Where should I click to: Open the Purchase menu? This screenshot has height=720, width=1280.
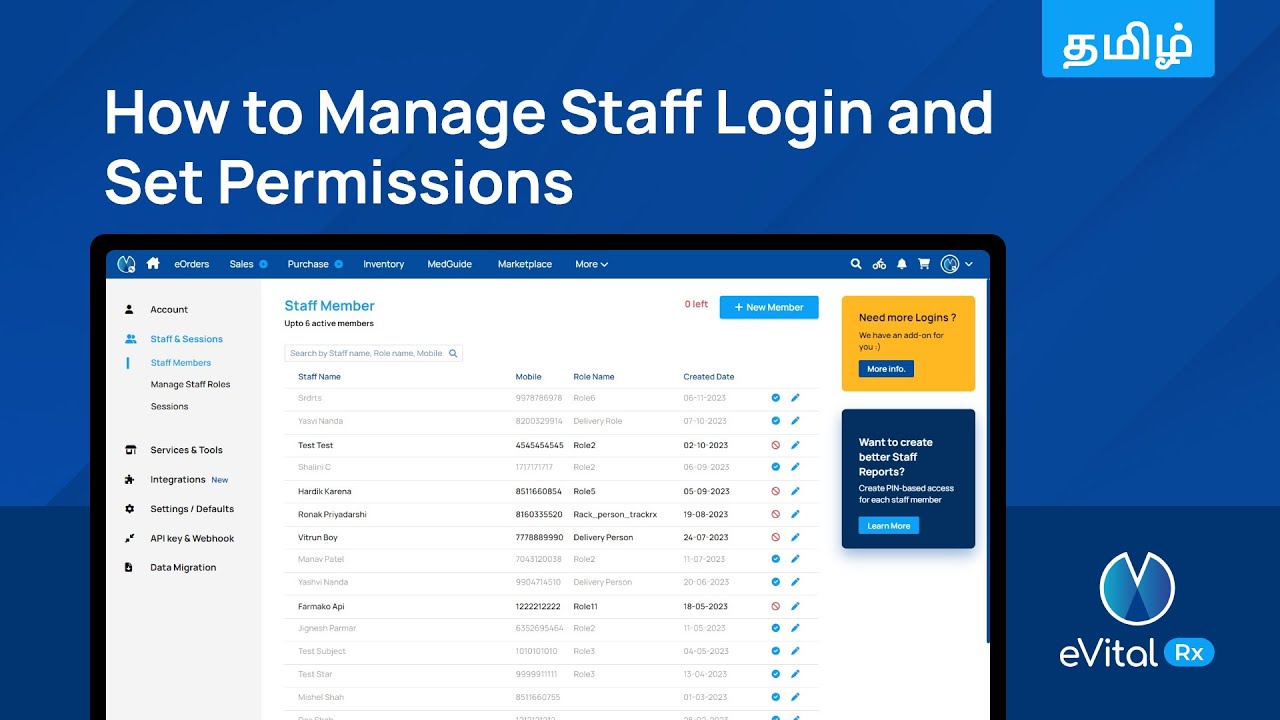click(308, 264)
